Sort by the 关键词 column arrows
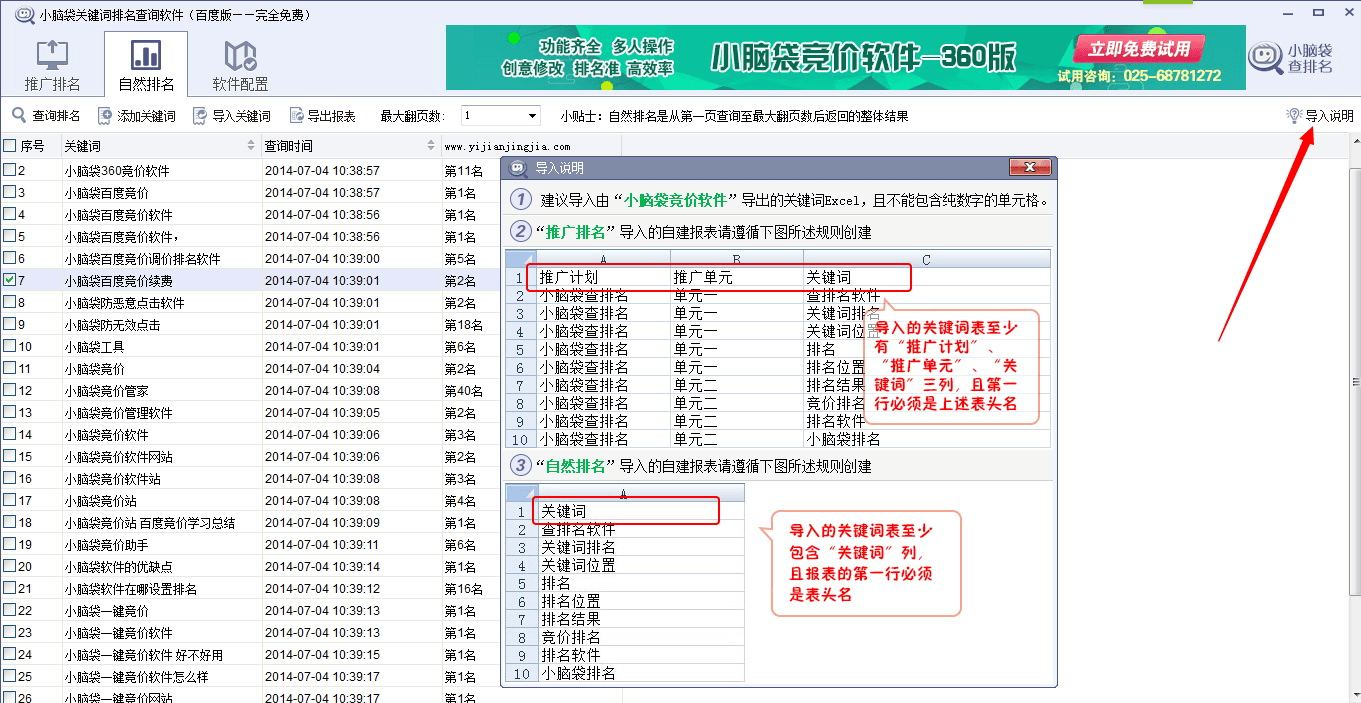Image resolution: width=1361 pixels, height=703 pixels. tap(251, 146)
